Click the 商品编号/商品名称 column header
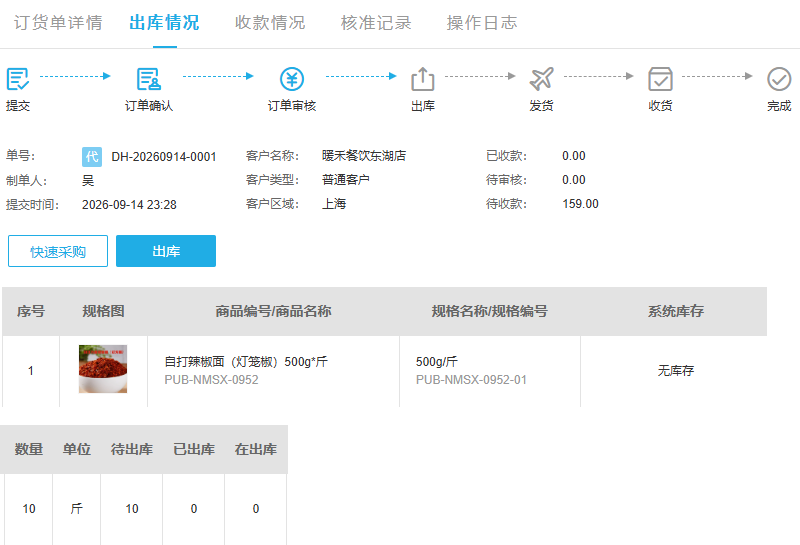The image size is (800, 545). [x=273, y=311]
